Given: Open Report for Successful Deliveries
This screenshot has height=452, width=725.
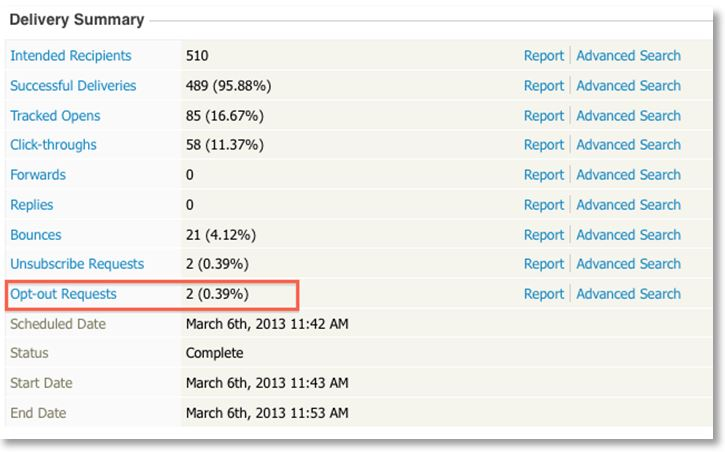Looking at the screenshot, I should point(544,86).
